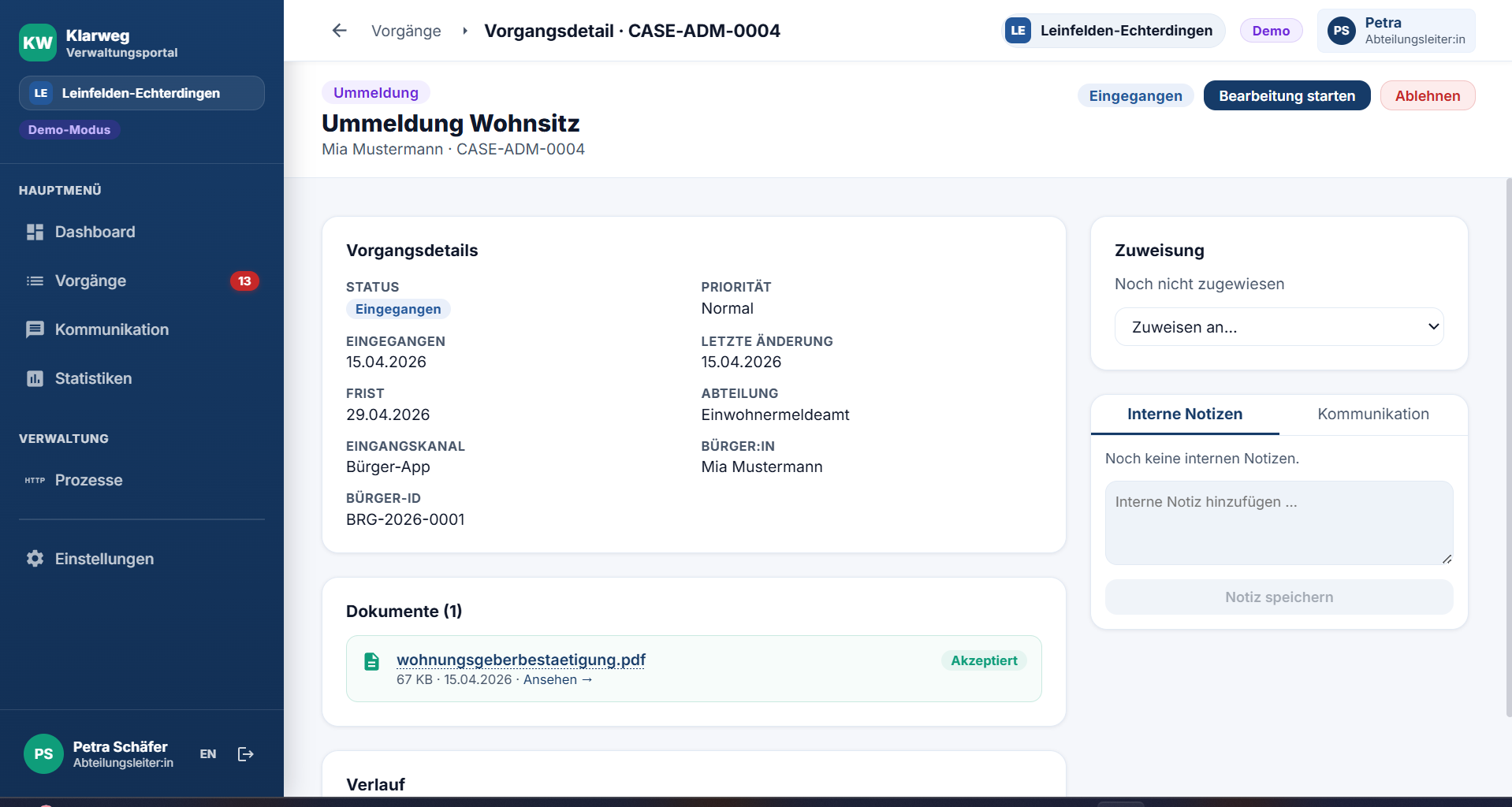Click the Frist date 29.04.2026
Screen dimensions: 1512x807
(x=388, y=415)
